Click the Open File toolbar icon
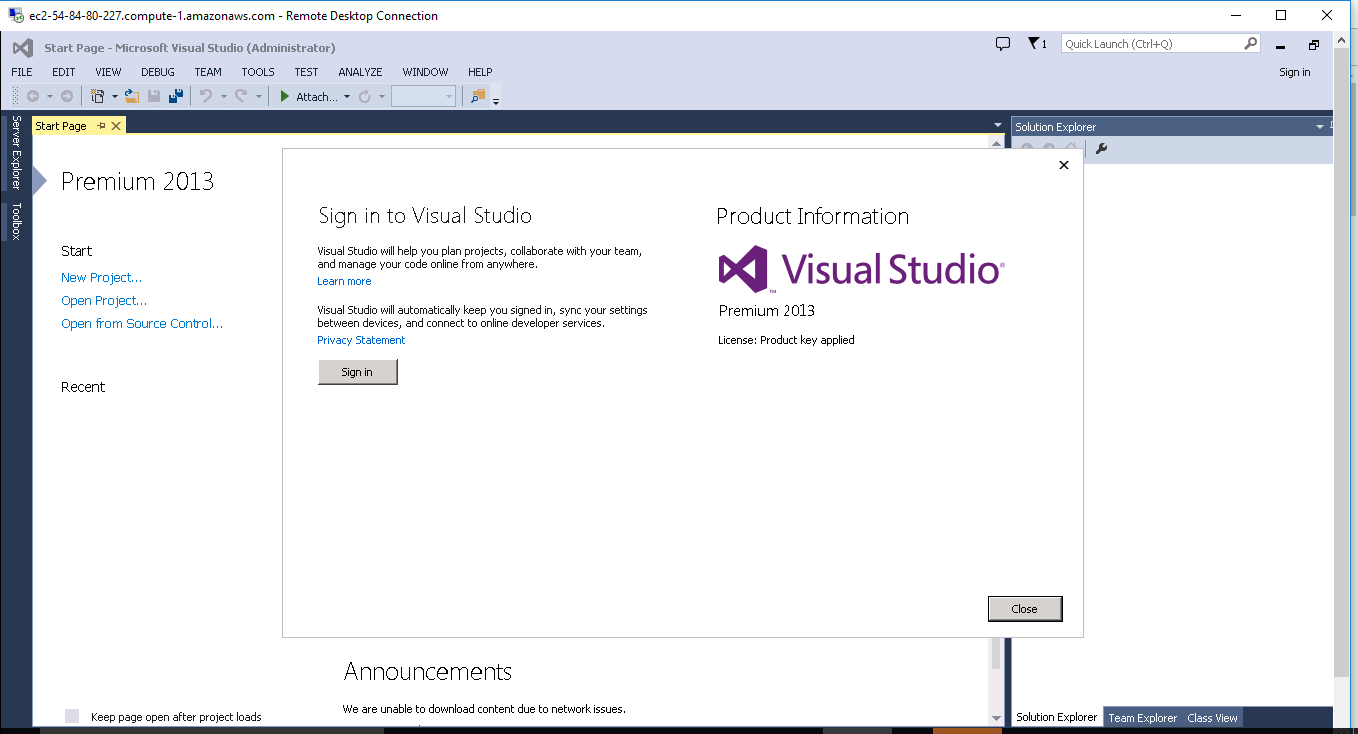The width and height of the screenshot is (1358, 734). tap(132, 96)
